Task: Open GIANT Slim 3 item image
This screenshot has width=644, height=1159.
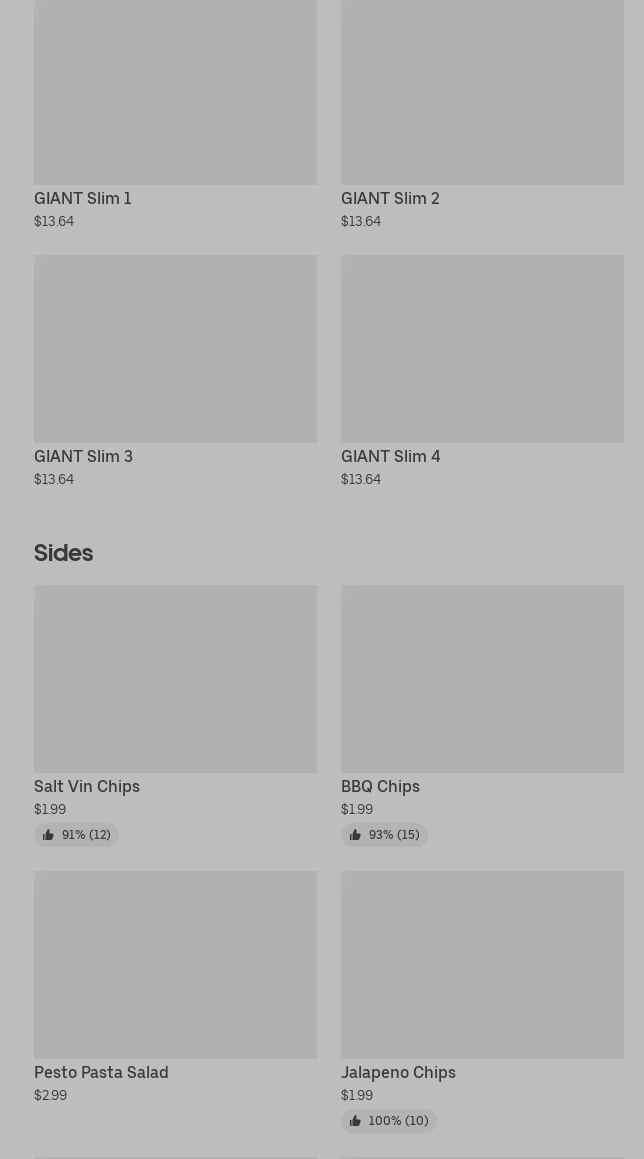Action: pyautogui.click(x=175, y=348)
